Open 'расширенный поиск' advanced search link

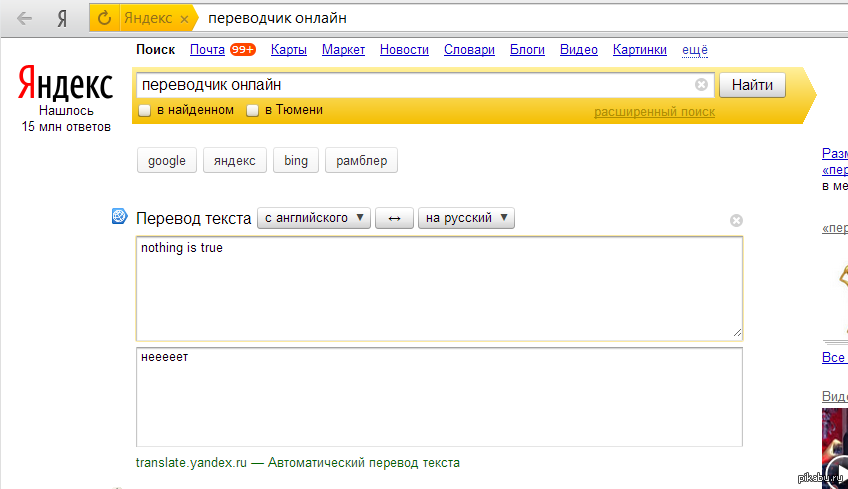[x=654, y=112]
